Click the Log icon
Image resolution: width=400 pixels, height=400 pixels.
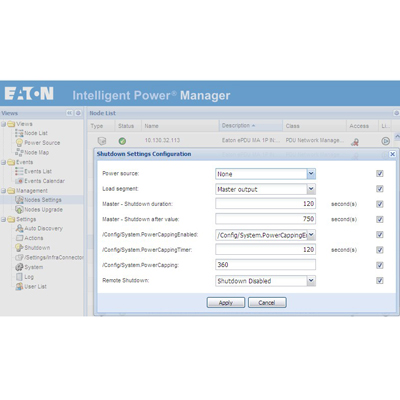(19, 277)
